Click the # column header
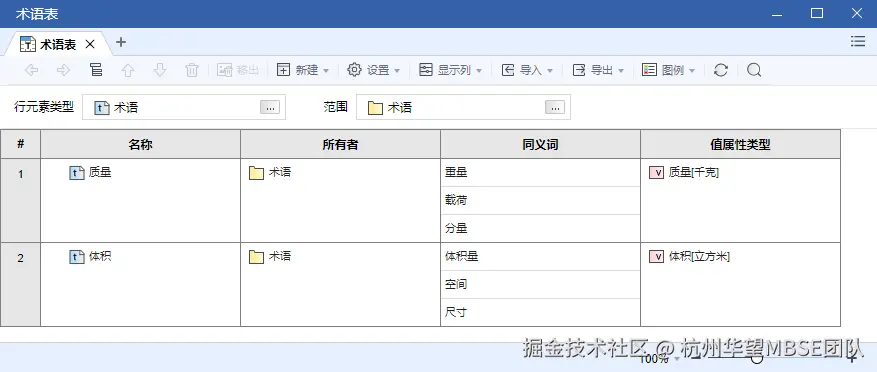This screenshot has height=372, width=877. coord(21,144)
